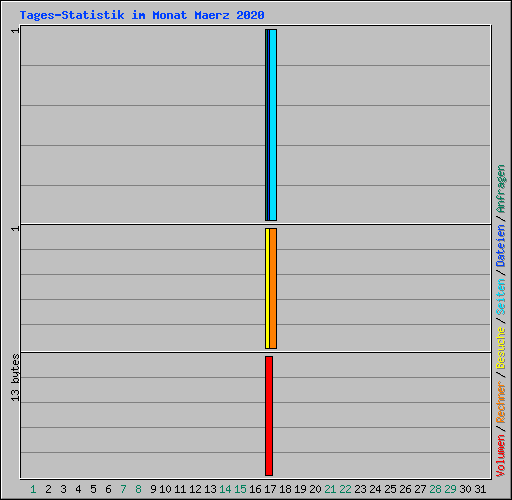This screenshot has width=512, height=500.
Task: Select day 9 on the axis
Action: point(153,489)
